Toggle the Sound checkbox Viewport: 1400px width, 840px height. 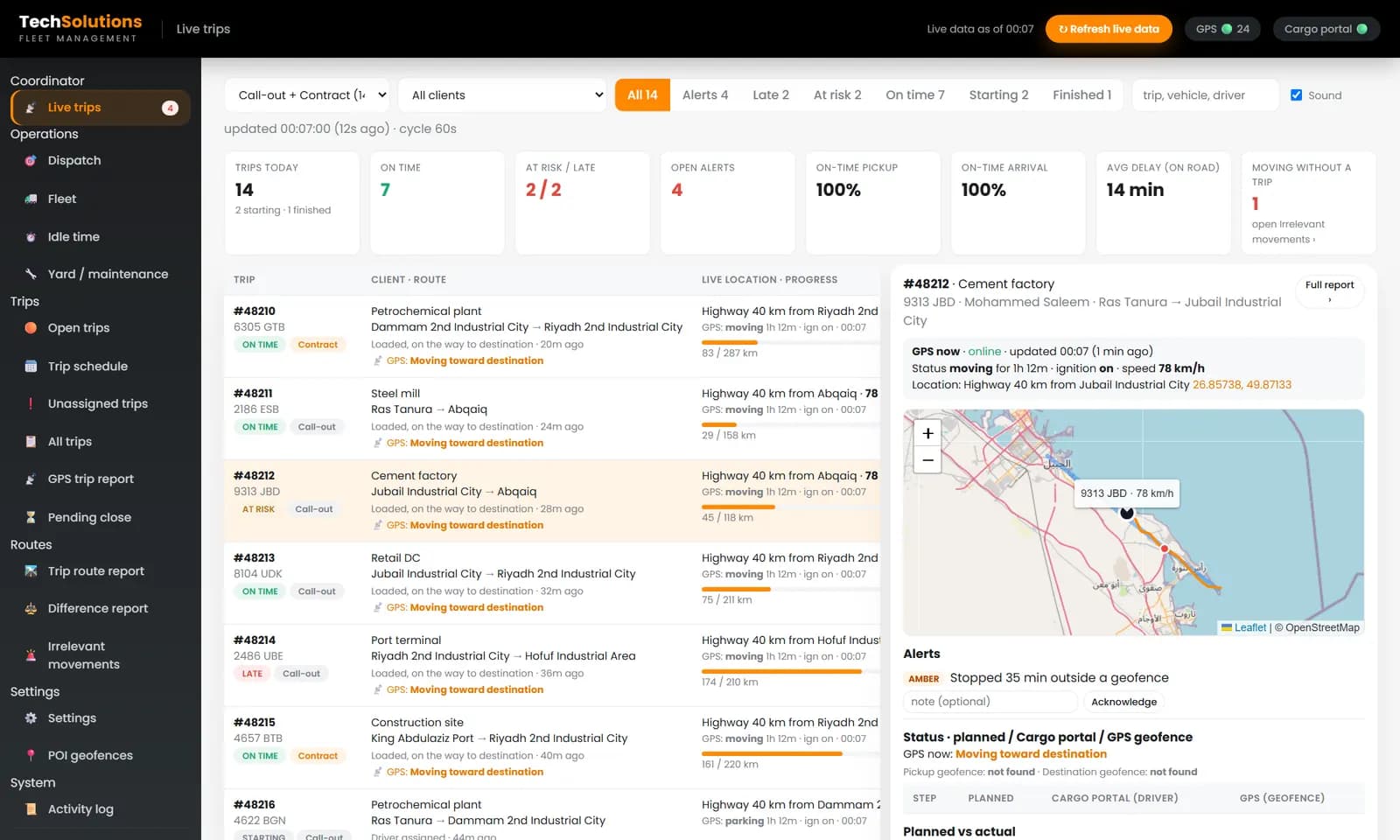tap(1296, 95)
